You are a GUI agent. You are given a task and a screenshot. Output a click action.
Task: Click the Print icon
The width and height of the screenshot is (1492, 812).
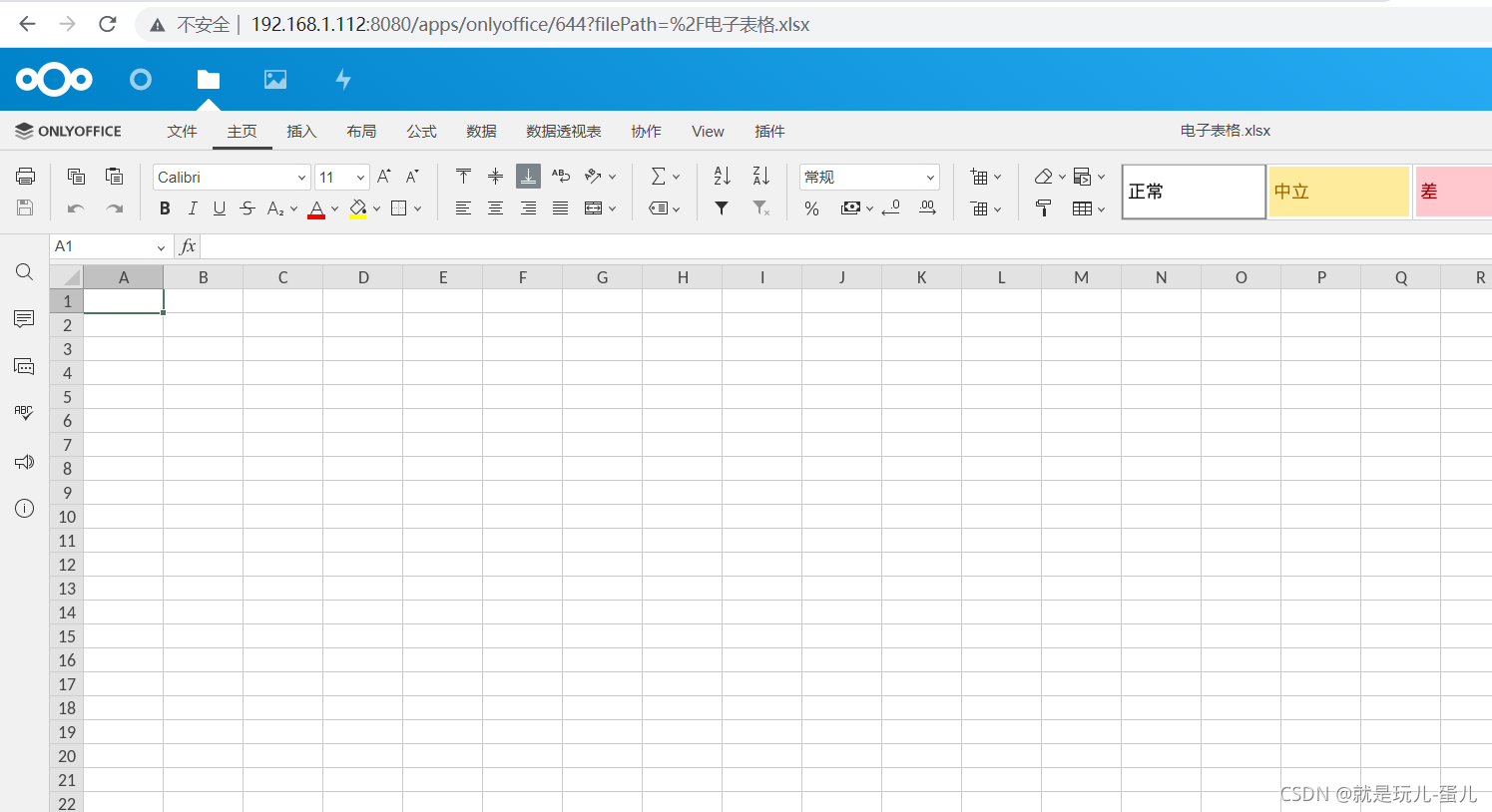click(25, 177)
